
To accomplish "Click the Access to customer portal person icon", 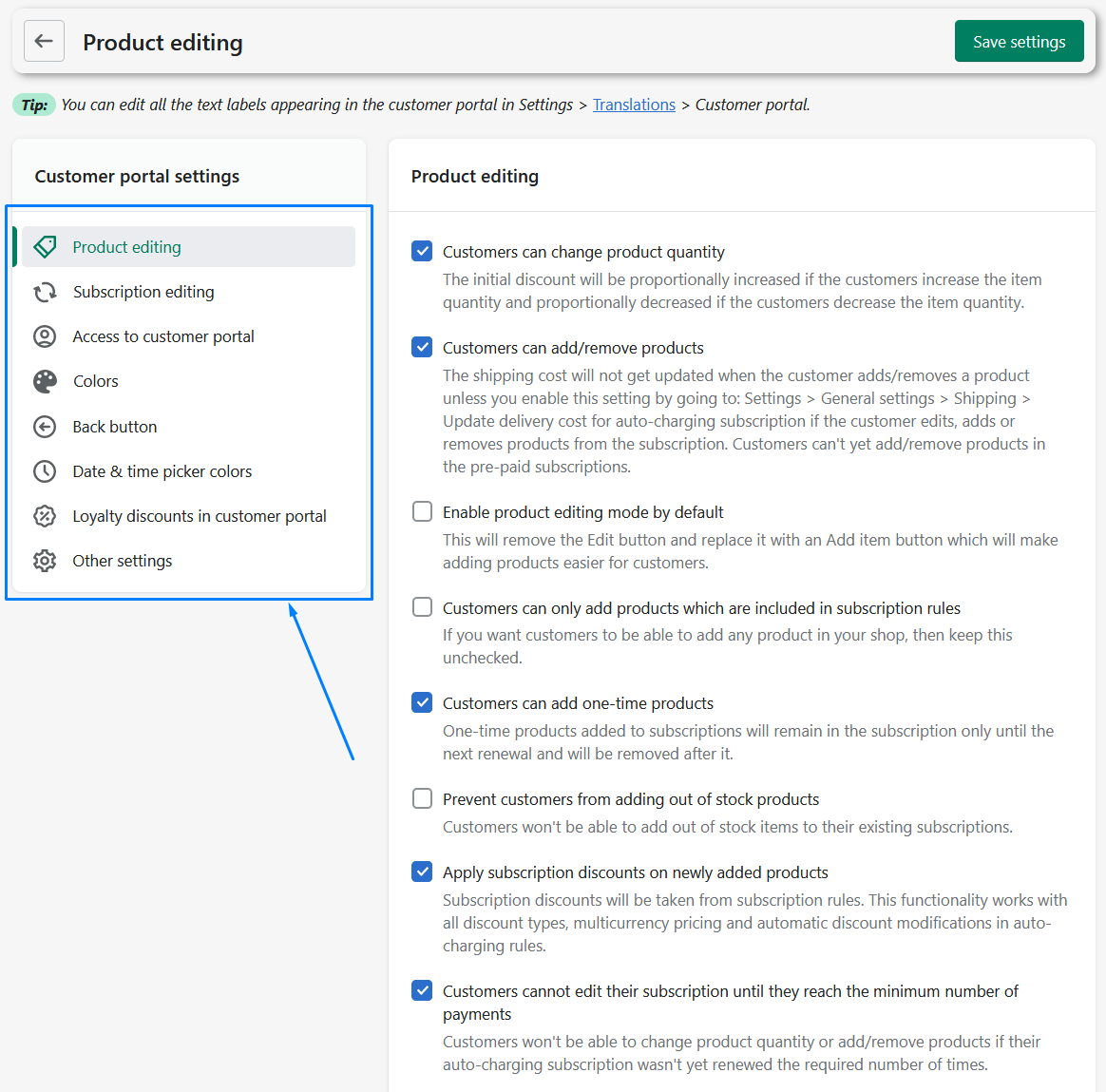I will tap(46, 336).
